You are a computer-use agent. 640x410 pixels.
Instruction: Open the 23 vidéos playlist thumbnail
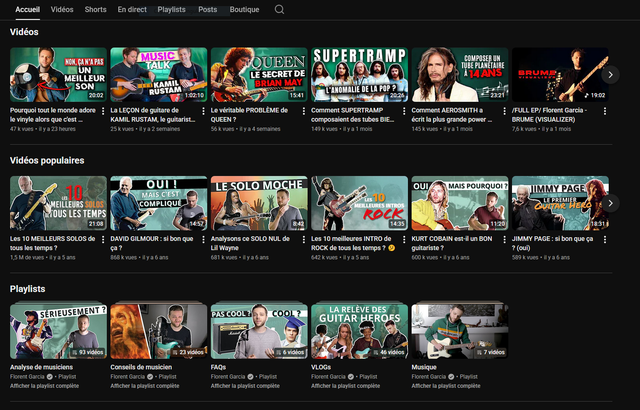click(x=159, y=331)
